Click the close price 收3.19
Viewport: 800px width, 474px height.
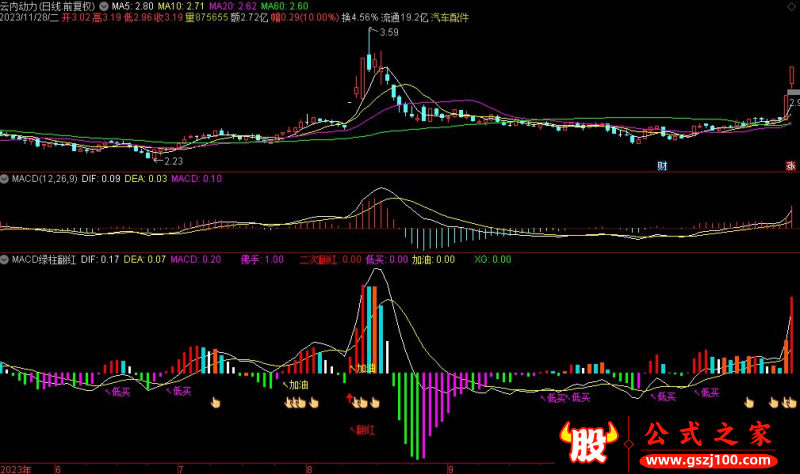(168, 17)
